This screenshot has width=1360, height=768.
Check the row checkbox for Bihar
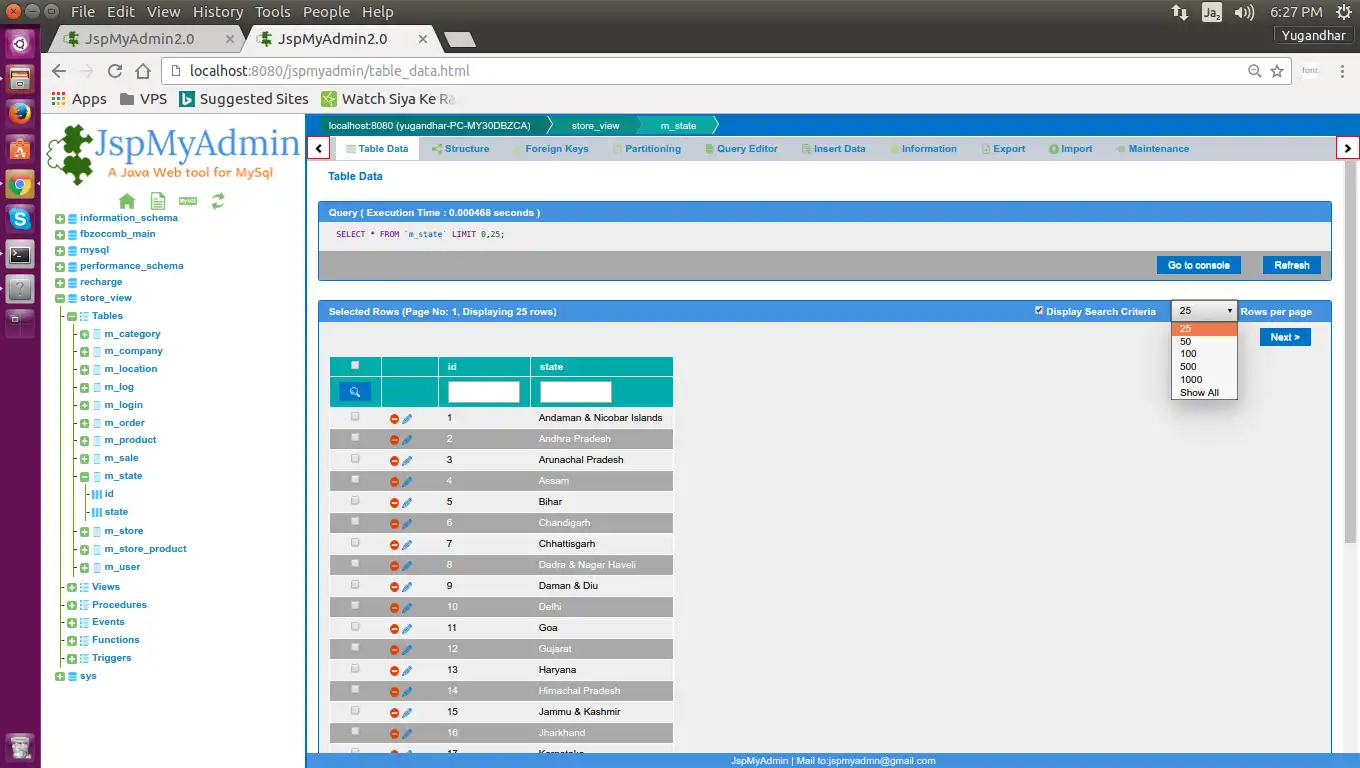pyautogui.click(x=355, y=501)
